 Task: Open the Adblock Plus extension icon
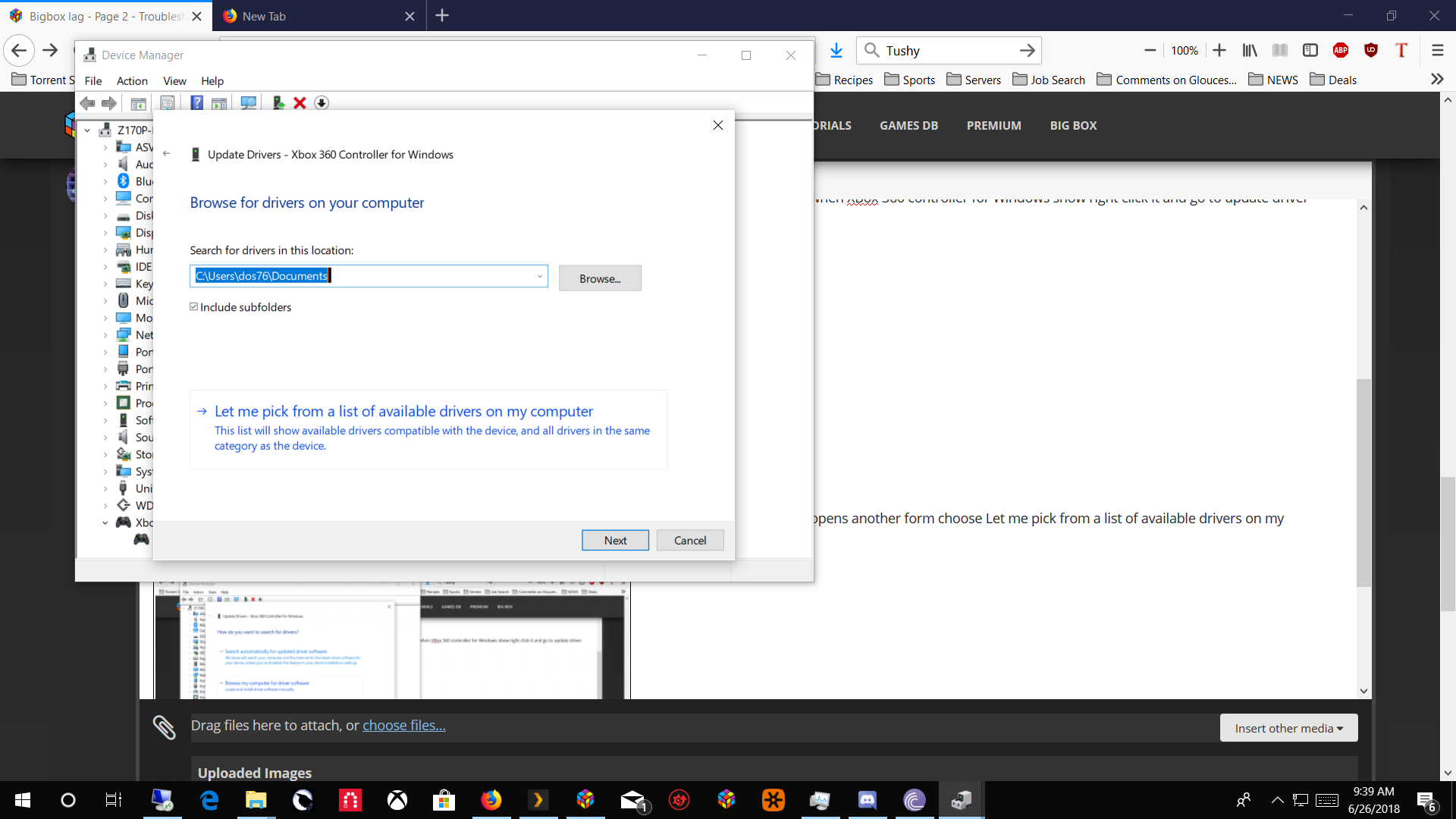point(1340,51)
